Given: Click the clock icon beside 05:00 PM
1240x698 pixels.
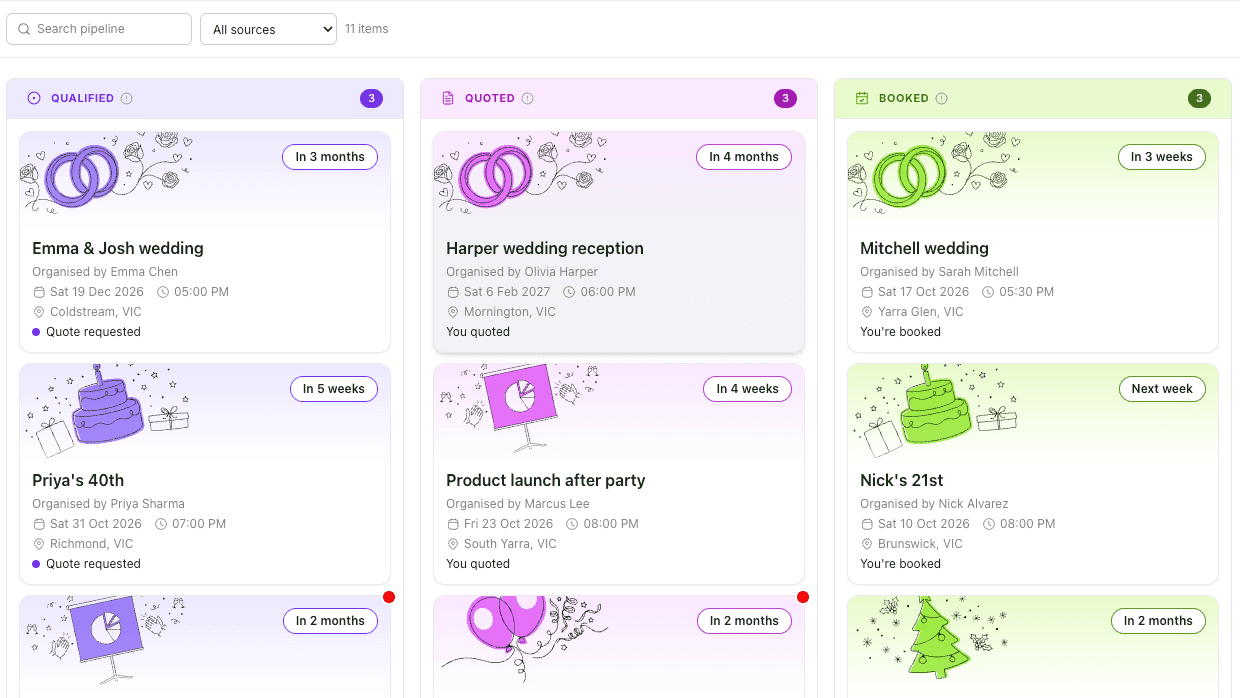Looking at the screenshot, I should click(163, 292).
